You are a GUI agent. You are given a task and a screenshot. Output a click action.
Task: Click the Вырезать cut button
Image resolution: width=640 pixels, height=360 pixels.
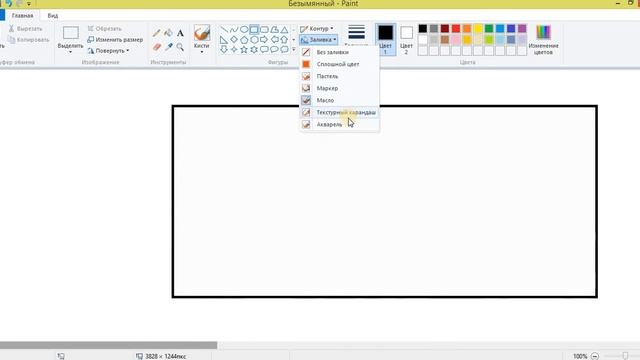(x=25, y=29)
